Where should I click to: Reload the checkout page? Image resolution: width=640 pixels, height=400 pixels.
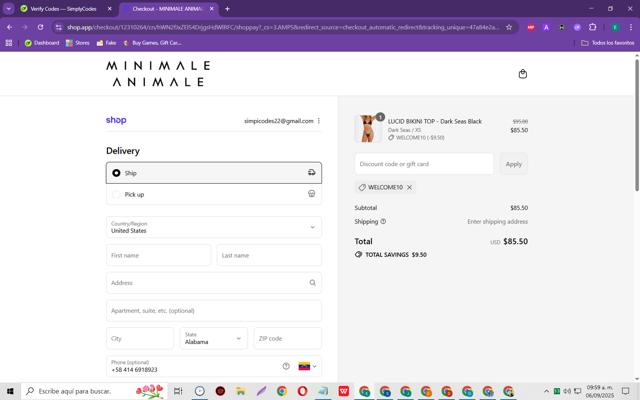click(40, 27)
